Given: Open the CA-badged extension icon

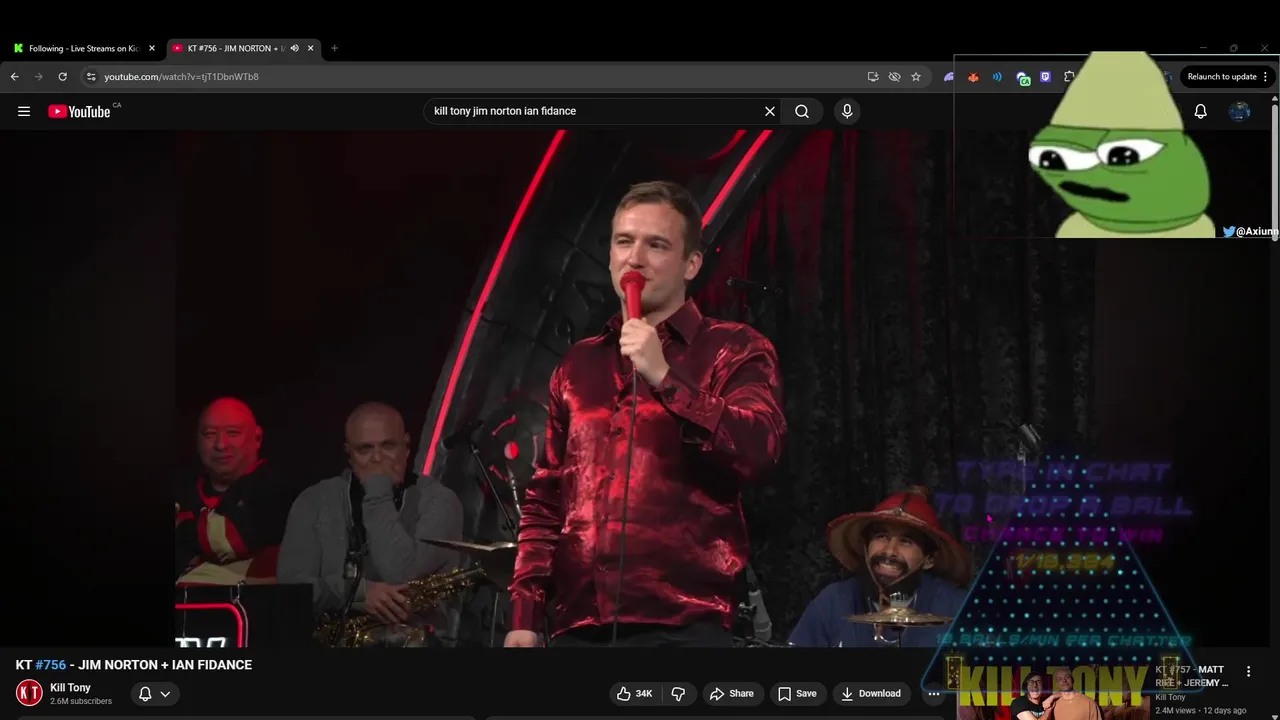Looking at the screenshot, I should point(1022,77).
